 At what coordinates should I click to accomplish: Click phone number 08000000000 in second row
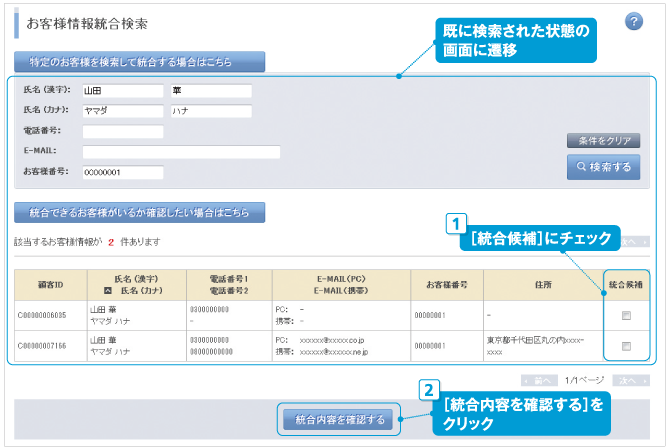tap(212, 352)
